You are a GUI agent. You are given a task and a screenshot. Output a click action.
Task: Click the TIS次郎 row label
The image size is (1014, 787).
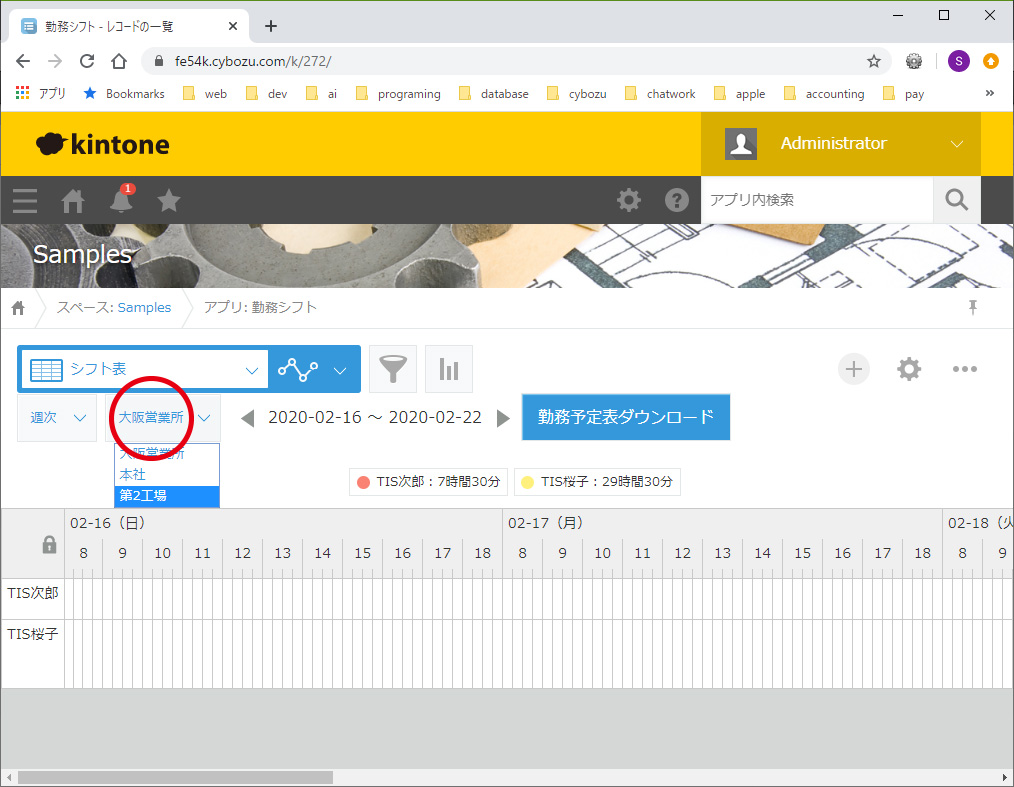(x=32, y=593)
